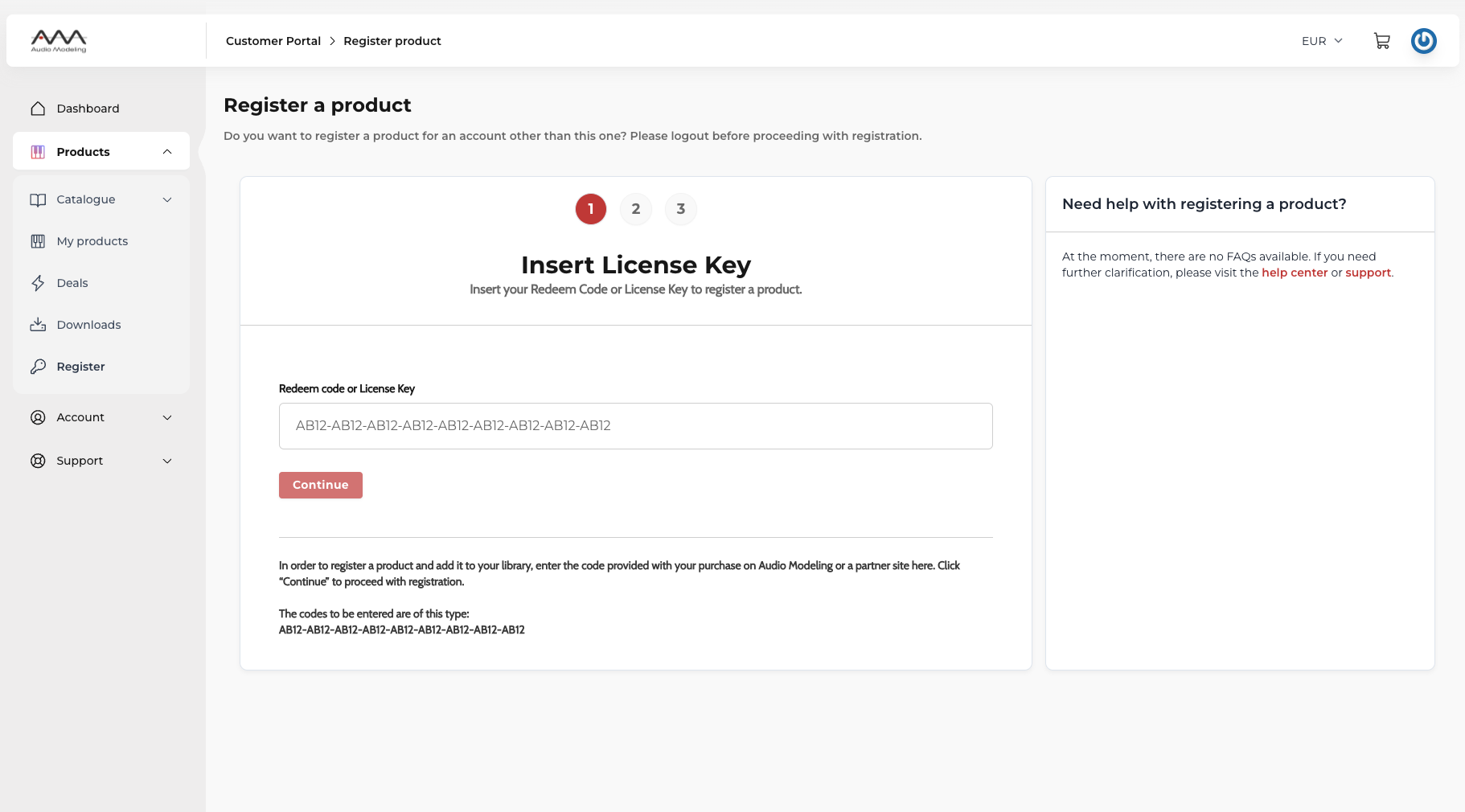Click the 'Register a product' page title
This screenshot has height=812, width=1465.
click(318, 105)
